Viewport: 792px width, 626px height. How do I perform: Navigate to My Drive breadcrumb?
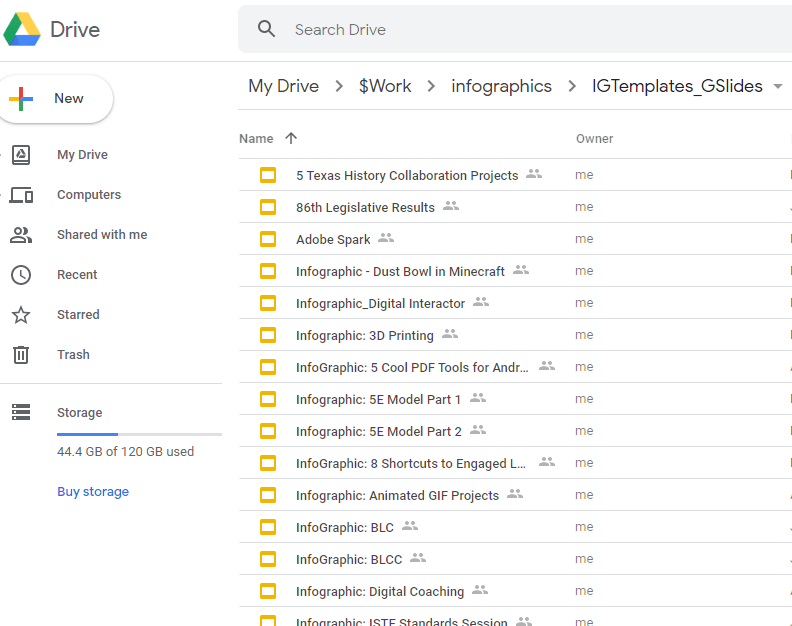pyautogui.click(x=283, y=86)
